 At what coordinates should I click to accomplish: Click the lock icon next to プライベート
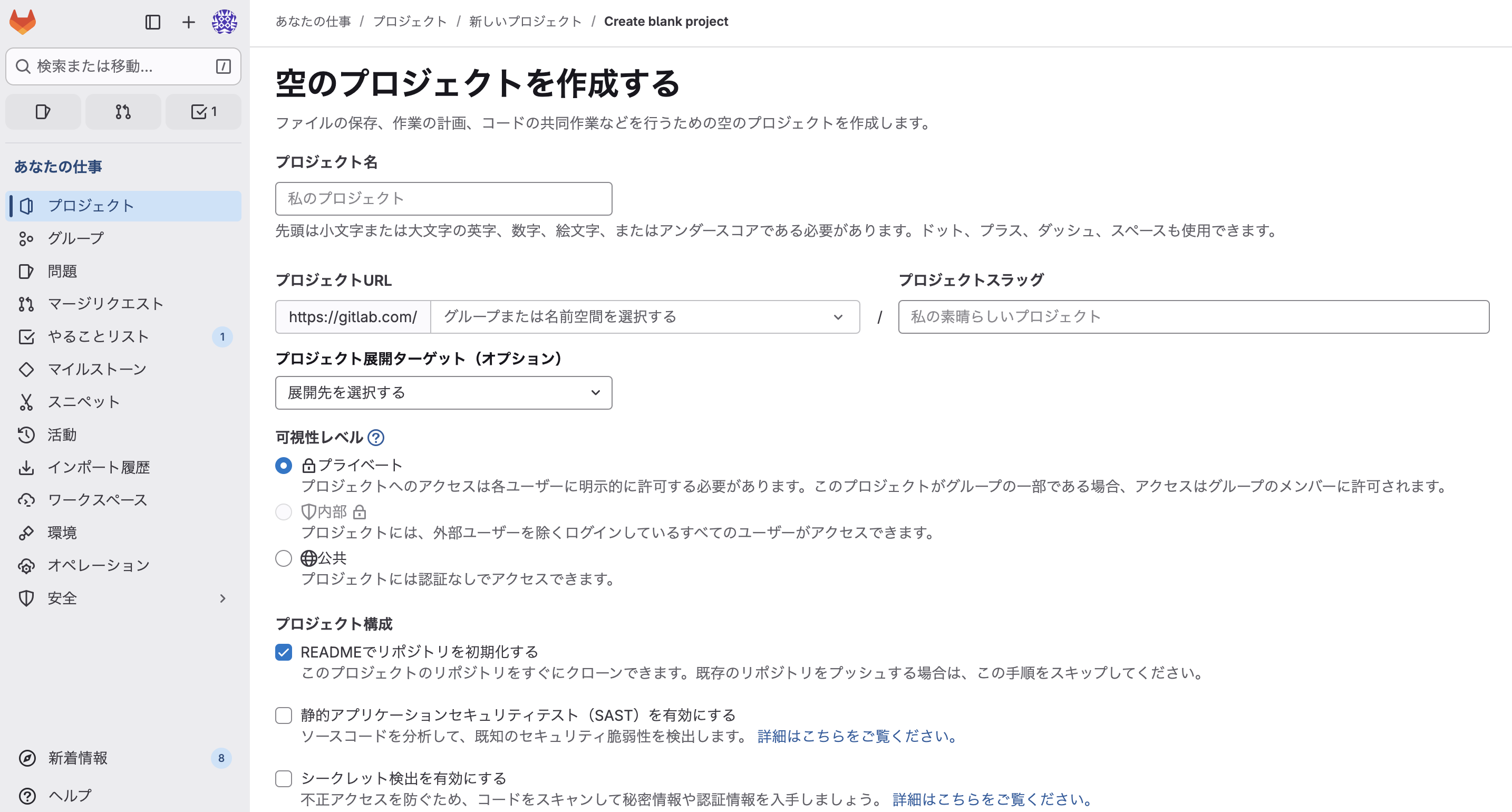(x=309, y=466)
